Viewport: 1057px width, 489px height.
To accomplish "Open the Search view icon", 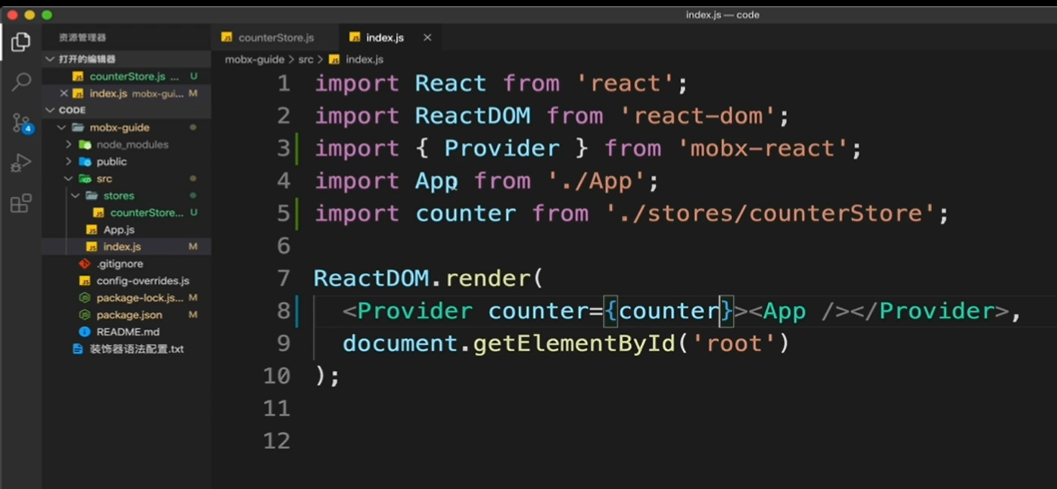I will 21,82.
